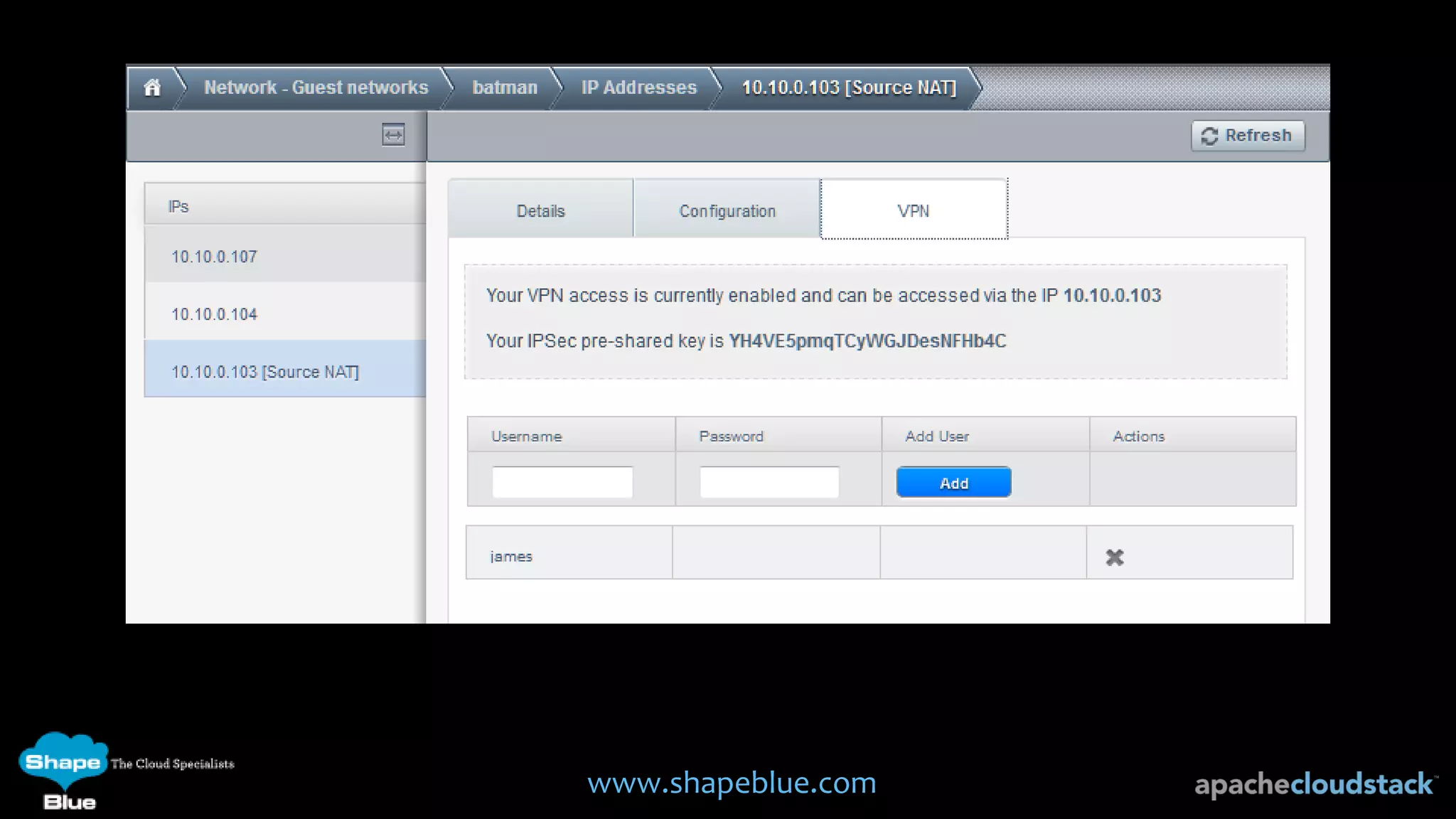Click the Actions column header
This screenshot has width=1456, height=819.
click(x=1193, y=435)
